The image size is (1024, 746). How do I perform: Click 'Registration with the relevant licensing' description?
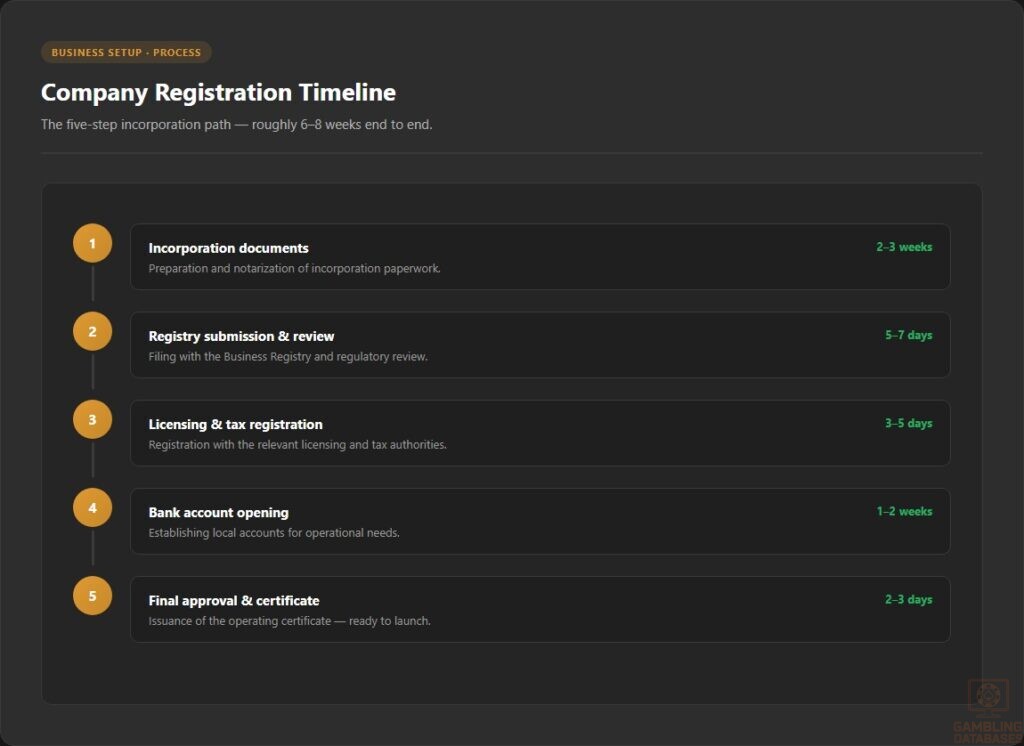pyautogui.click(x=297, y=445)
